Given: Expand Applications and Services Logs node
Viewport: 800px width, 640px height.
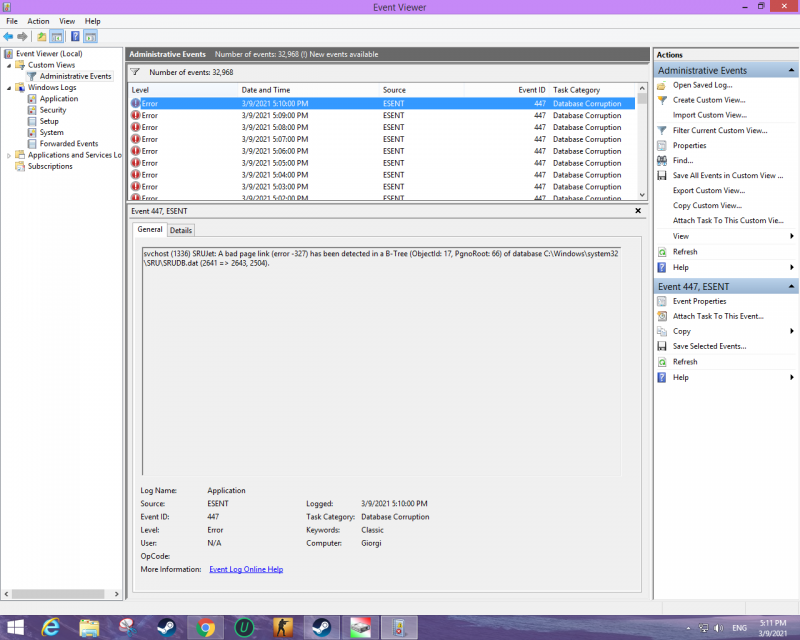Looking at the screenshot, I should click(9, 155).
